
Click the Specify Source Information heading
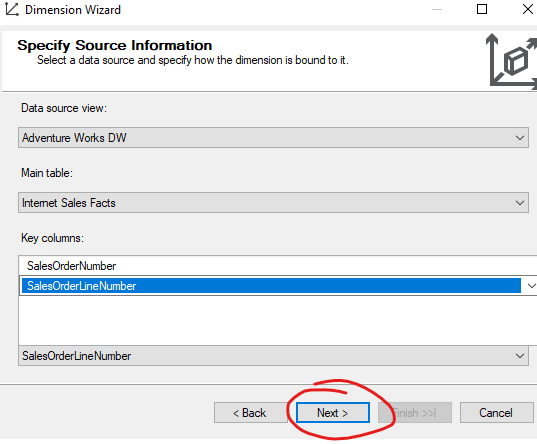[115, 45]
